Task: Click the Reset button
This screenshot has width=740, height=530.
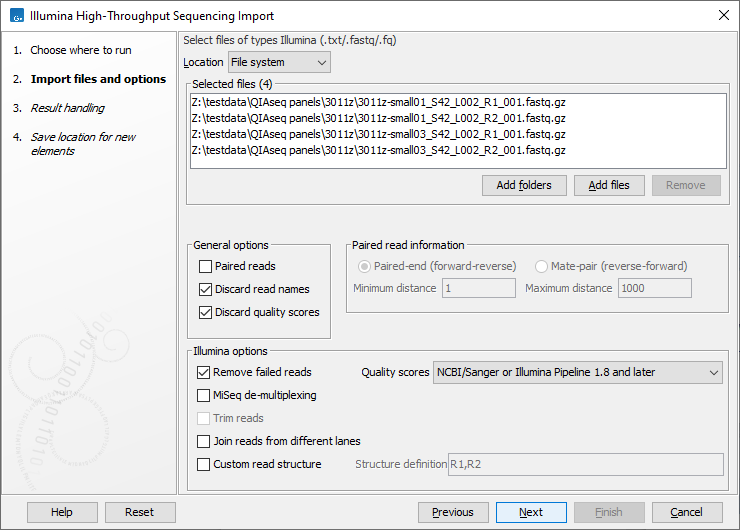Action: (140, 512)
